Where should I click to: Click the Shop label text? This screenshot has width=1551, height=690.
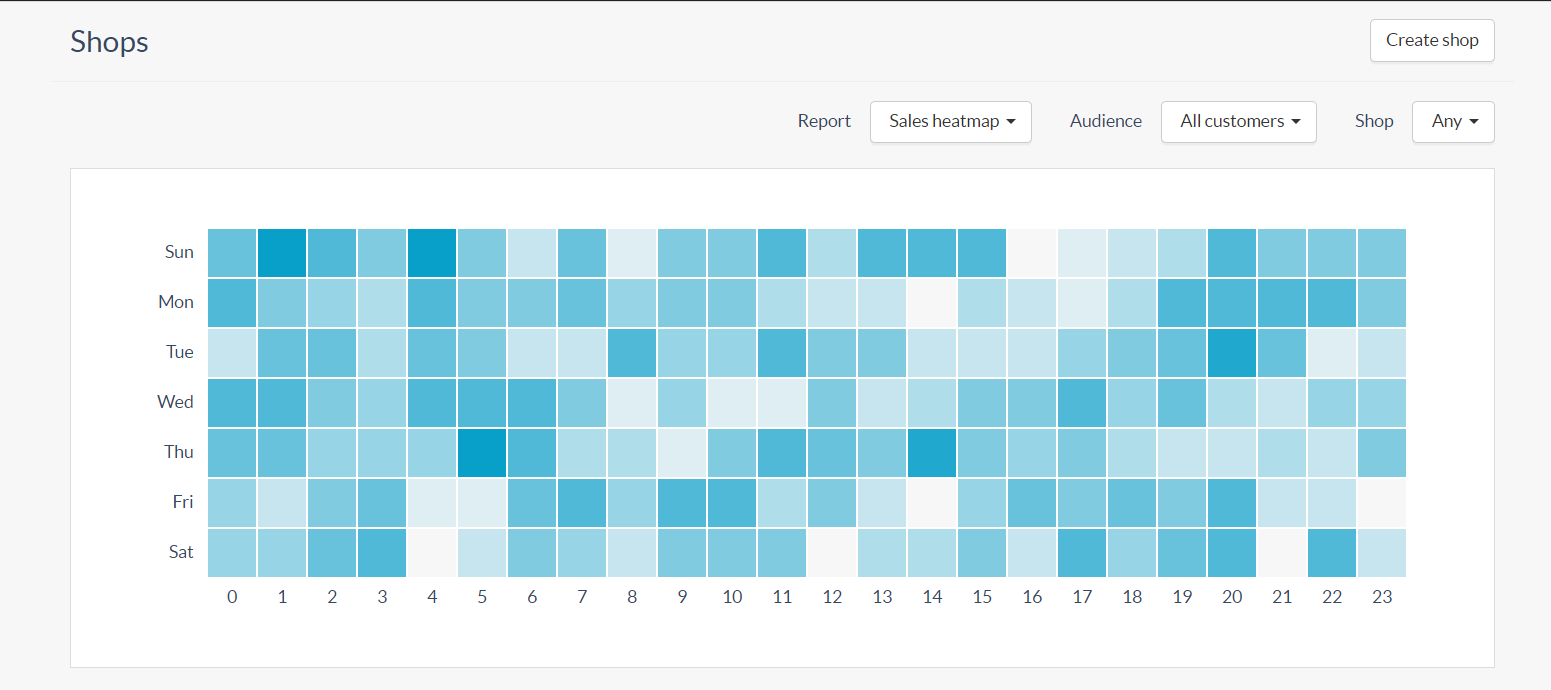click(x=1373, y=121)
